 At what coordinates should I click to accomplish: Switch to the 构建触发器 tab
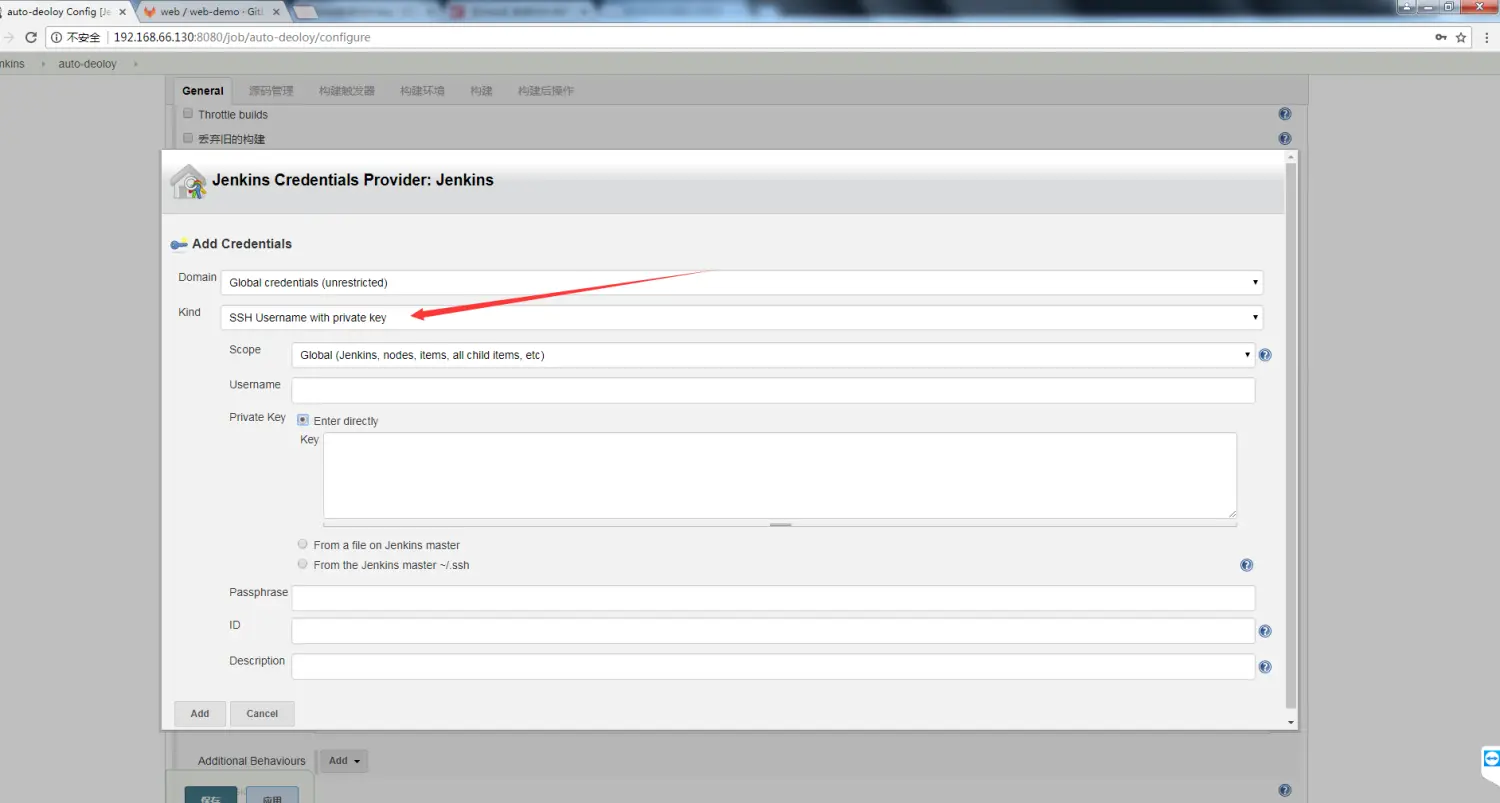pos(347,91)
